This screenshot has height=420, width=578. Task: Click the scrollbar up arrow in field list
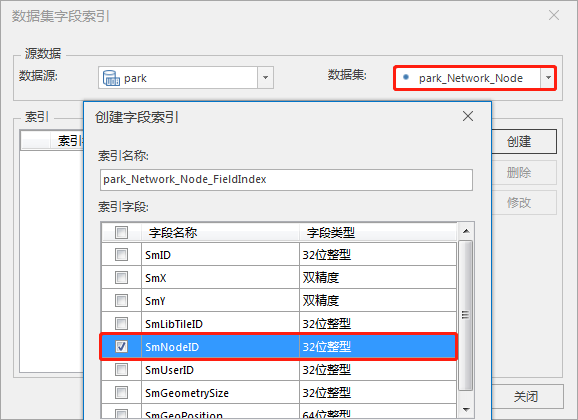466,231
